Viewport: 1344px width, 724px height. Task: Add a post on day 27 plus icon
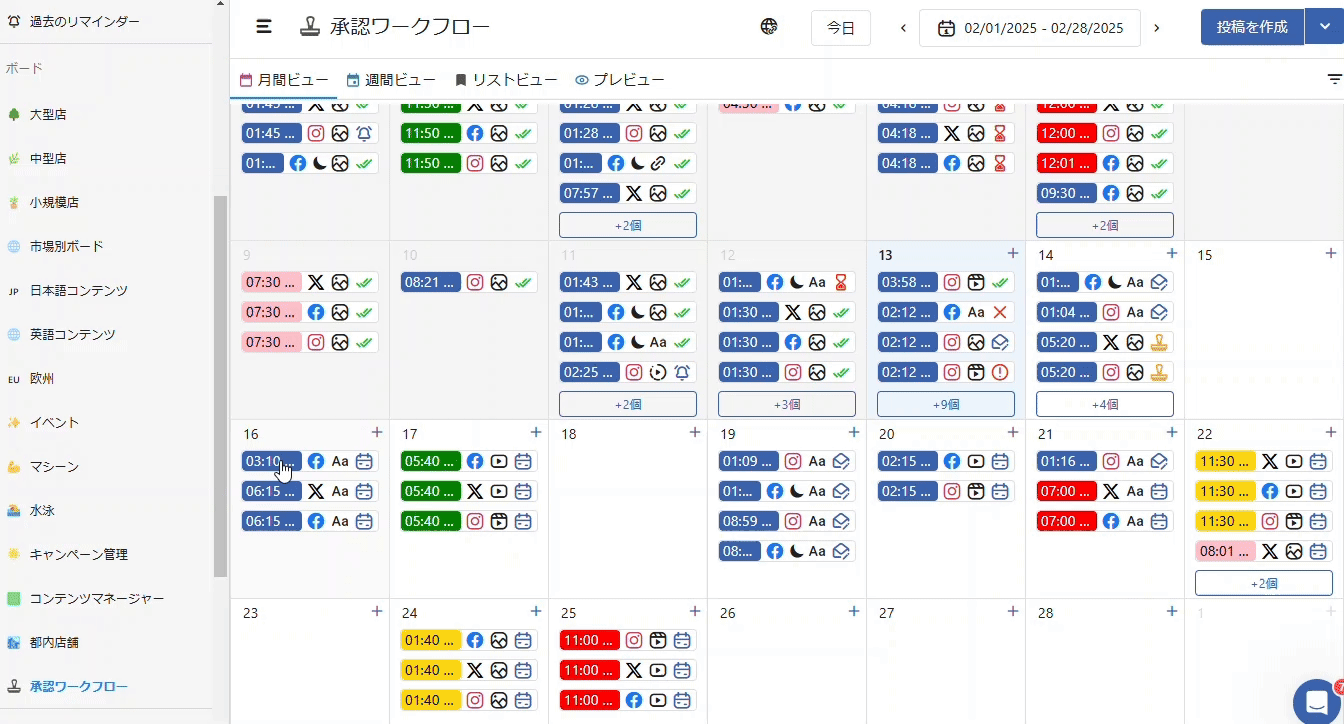coord(1012,612)
